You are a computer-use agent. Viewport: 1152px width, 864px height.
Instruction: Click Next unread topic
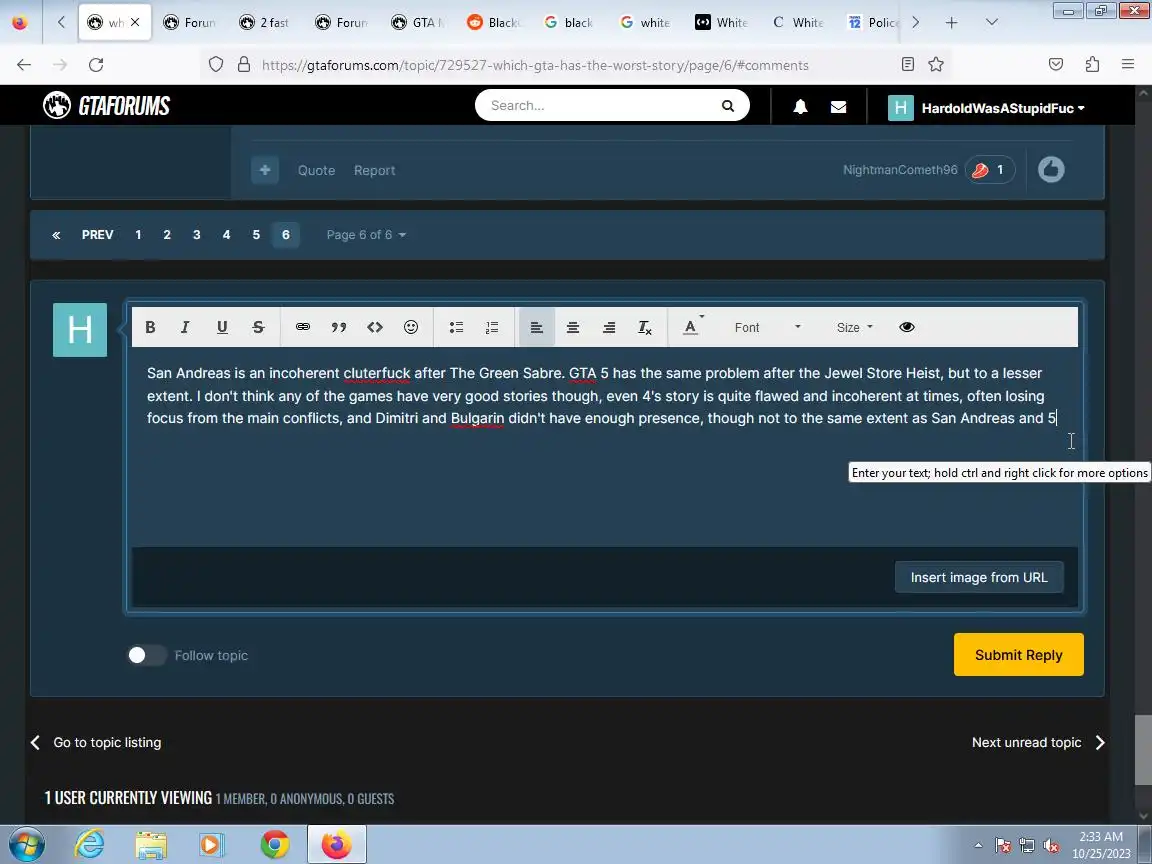[1038, 743]
